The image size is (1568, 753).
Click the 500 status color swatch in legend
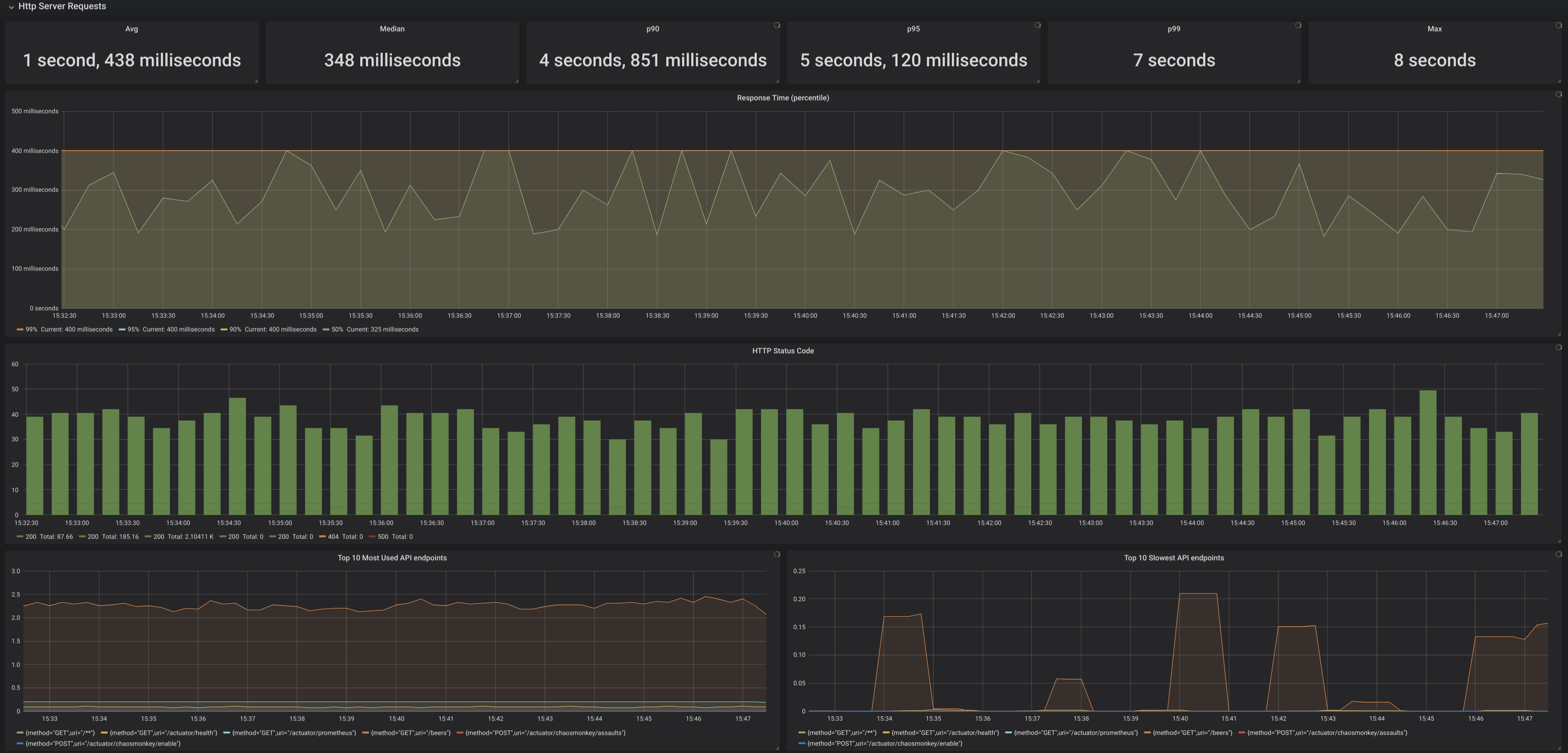372,537
